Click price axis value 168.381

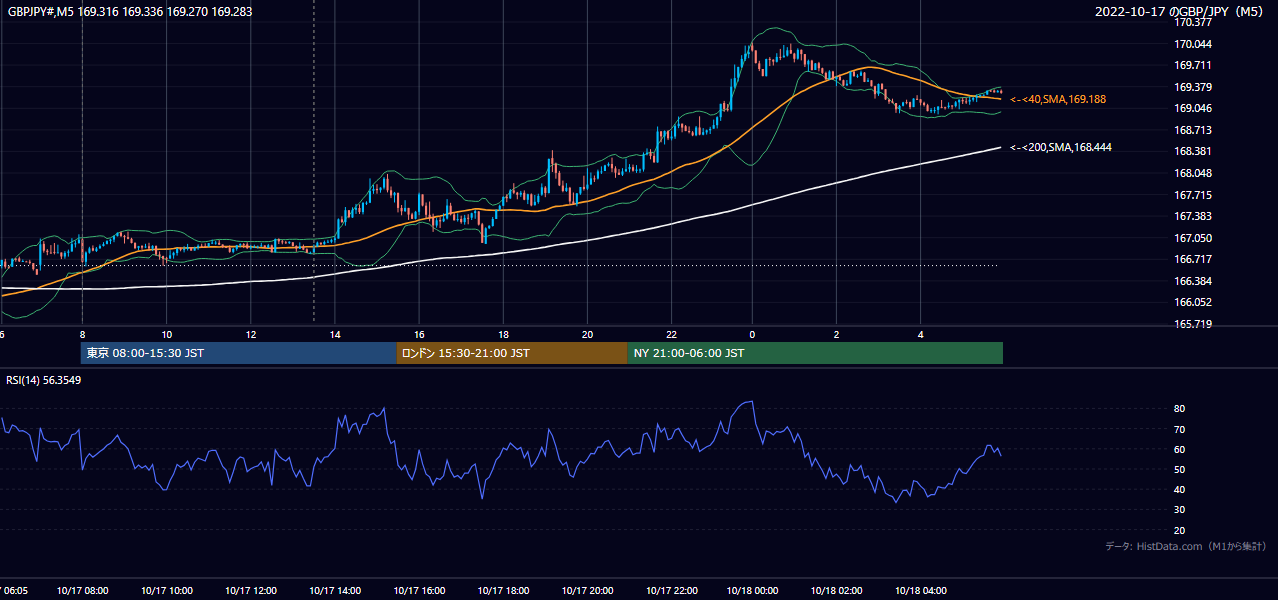[x=1193, y=152]
